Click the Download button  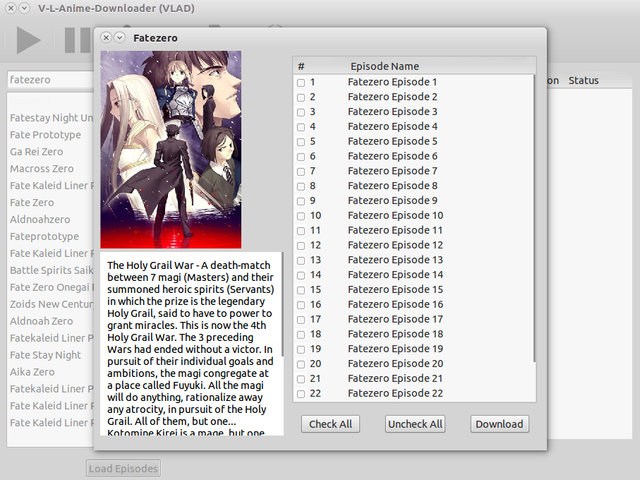click(499, 424)
